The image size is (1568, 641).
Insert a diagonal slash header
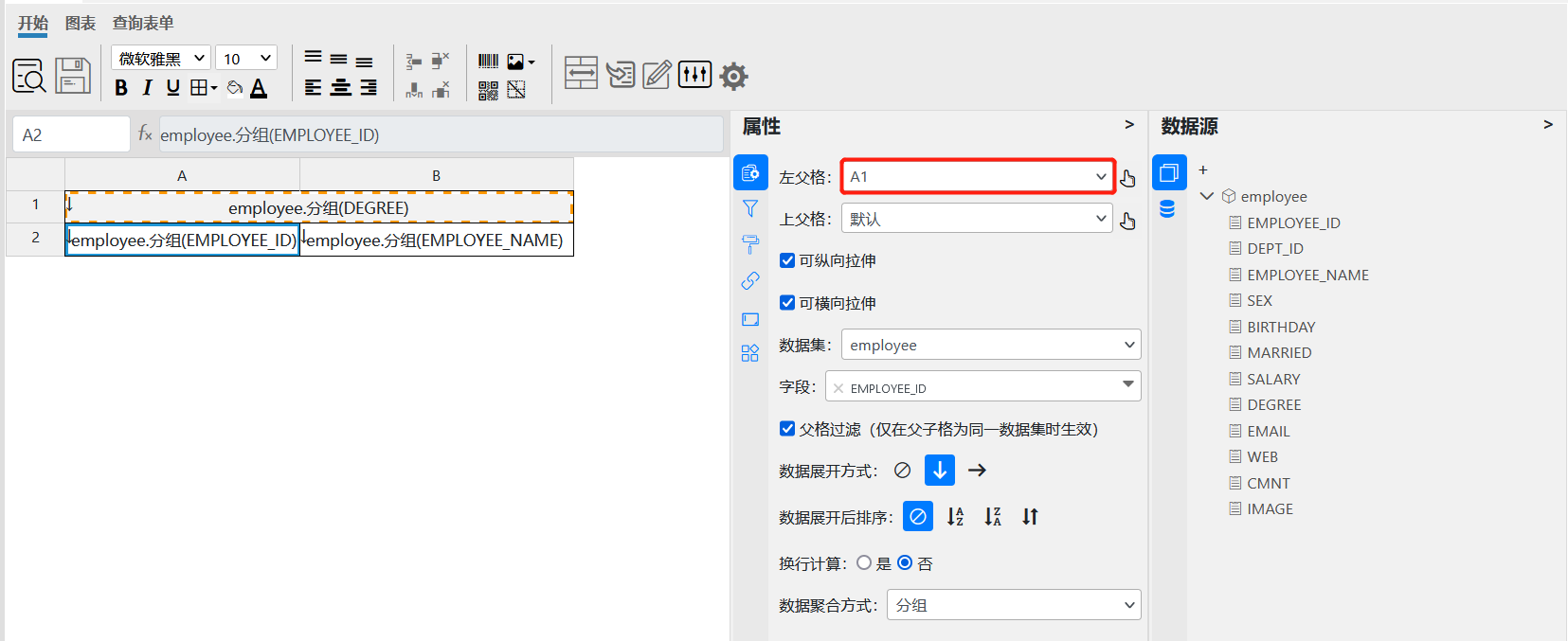pyautogui.click(x=516, y=90)
